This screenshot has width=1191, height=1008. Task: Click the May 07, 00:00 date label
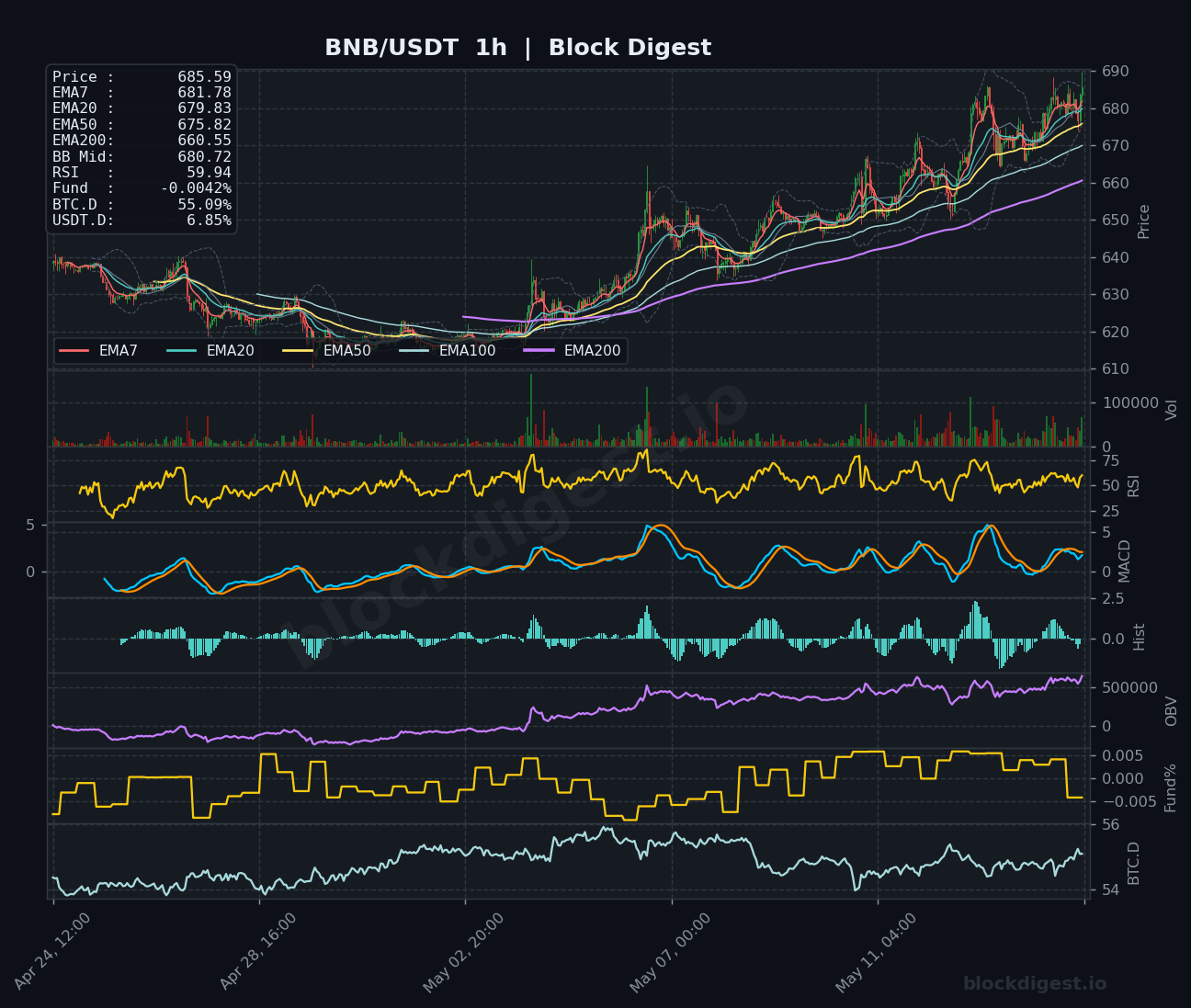tap(671, 952)
